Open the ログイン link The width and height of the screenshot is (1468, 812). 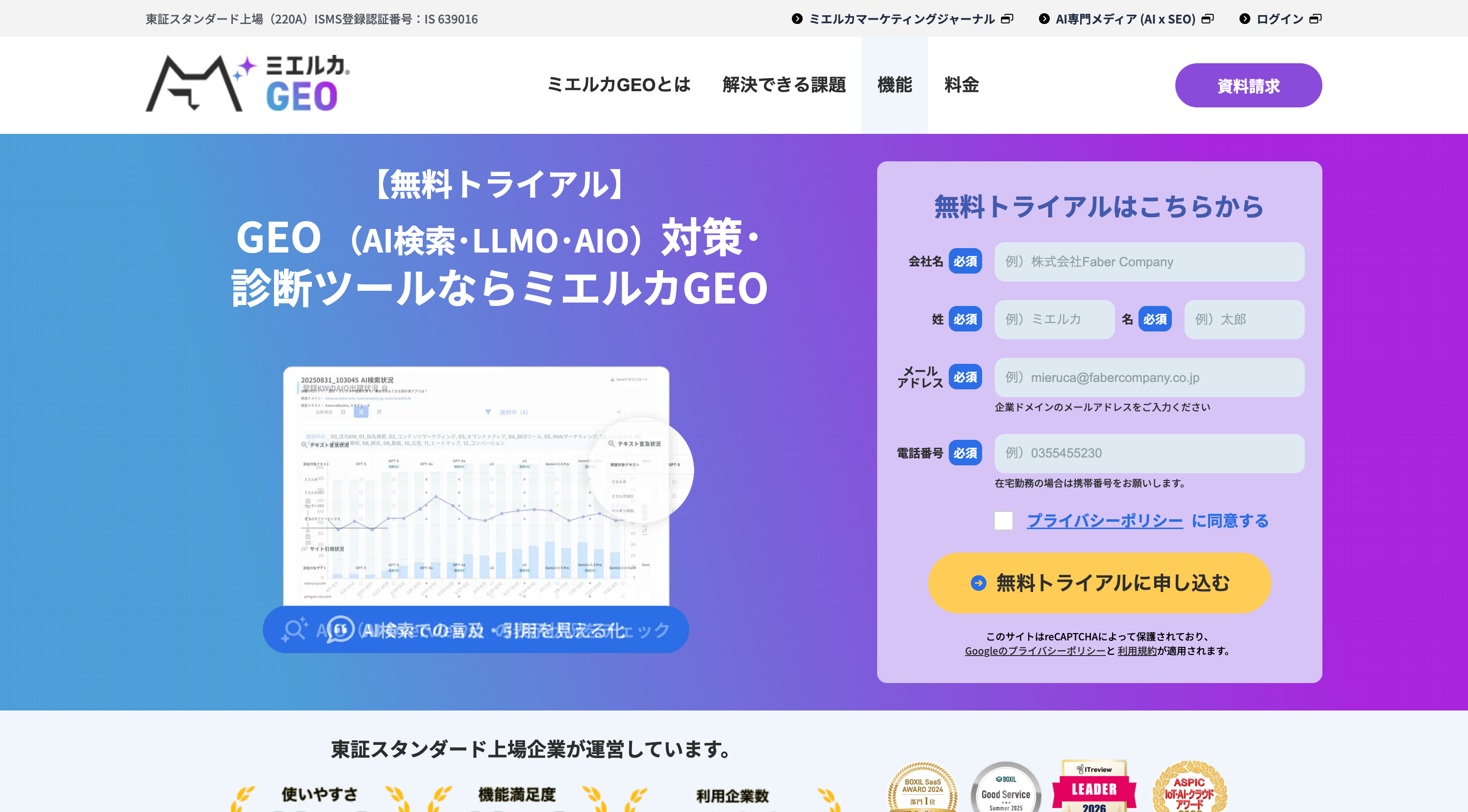tap(1279, 19)
